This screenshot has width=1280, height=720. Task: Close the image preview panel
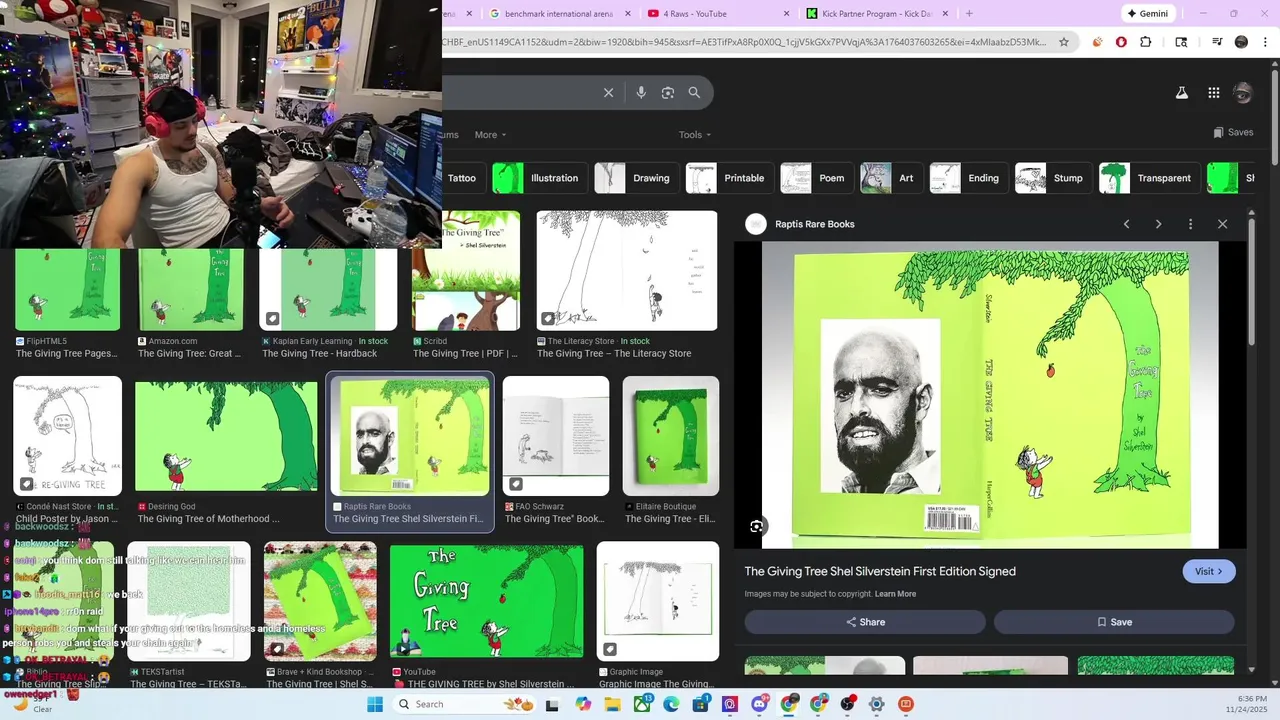click(x=1222, y=224)
